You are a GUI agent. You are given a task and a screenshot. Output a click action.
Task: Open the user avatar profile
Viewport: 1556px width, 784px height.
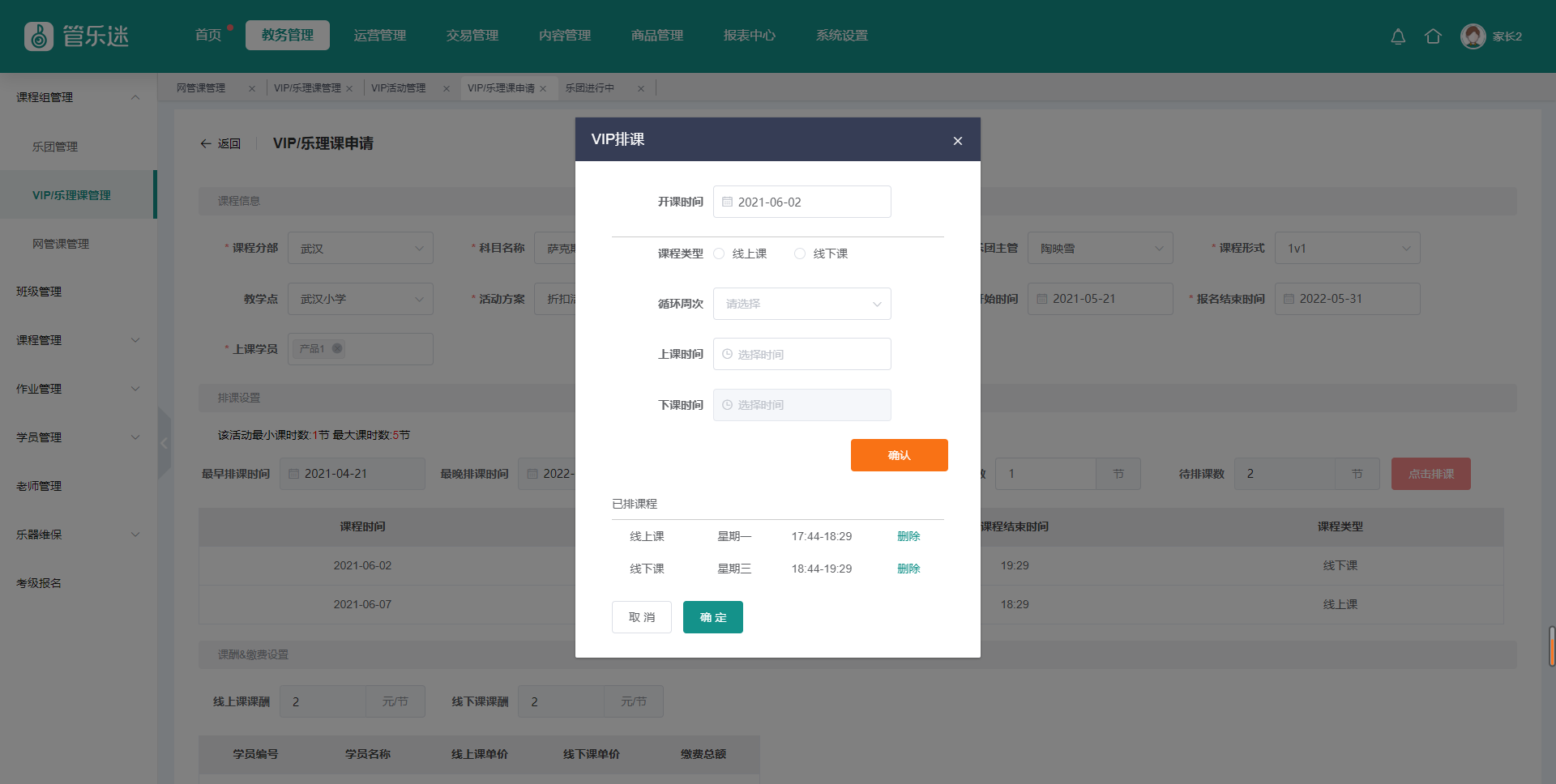(x=1473, y=36)
